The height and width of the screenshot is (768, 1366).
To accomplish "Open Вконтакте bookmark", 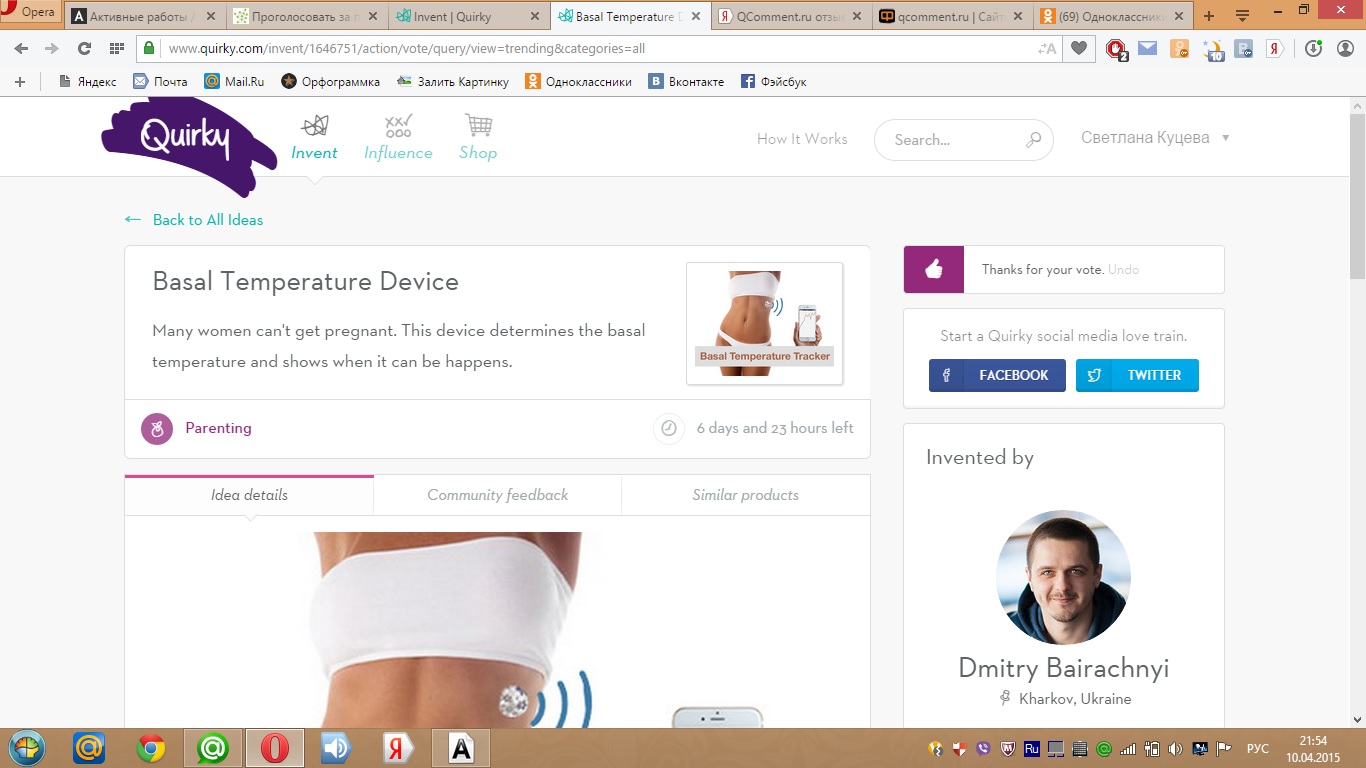I will tap(686, 81).
